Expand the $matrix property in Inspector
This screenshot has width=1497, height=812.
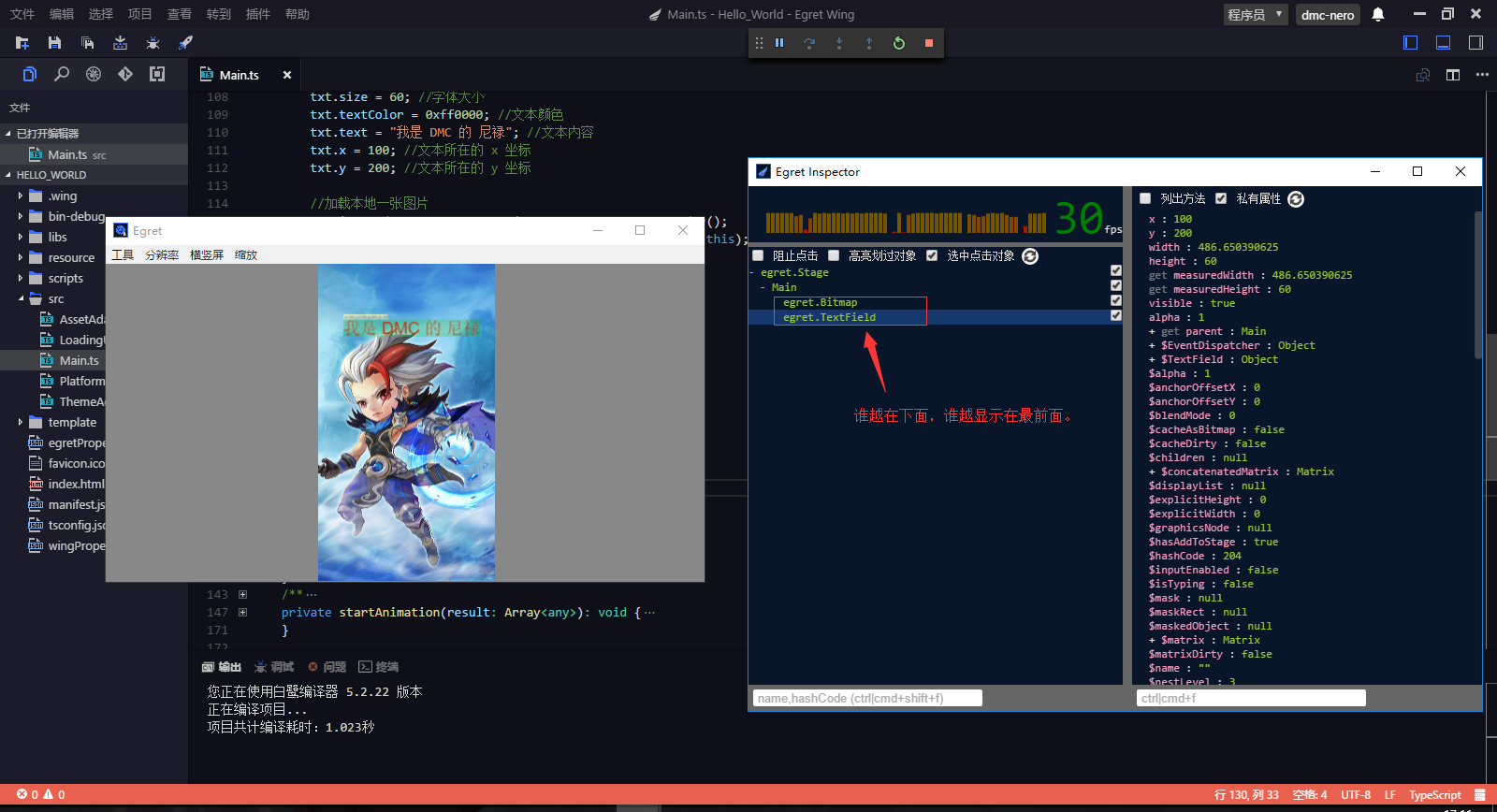coord(1152,641)
